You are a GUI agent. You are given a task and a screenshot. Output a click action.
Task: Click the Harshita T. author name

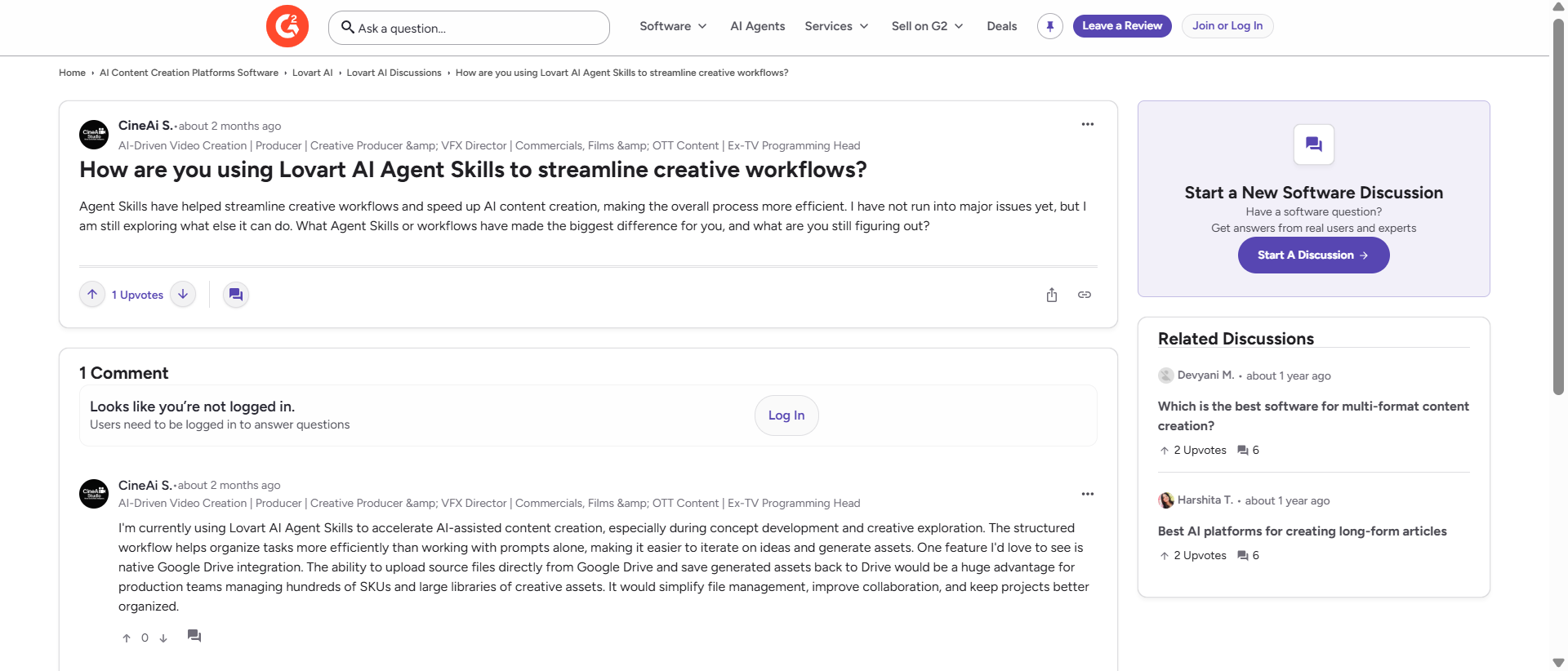1205,500
